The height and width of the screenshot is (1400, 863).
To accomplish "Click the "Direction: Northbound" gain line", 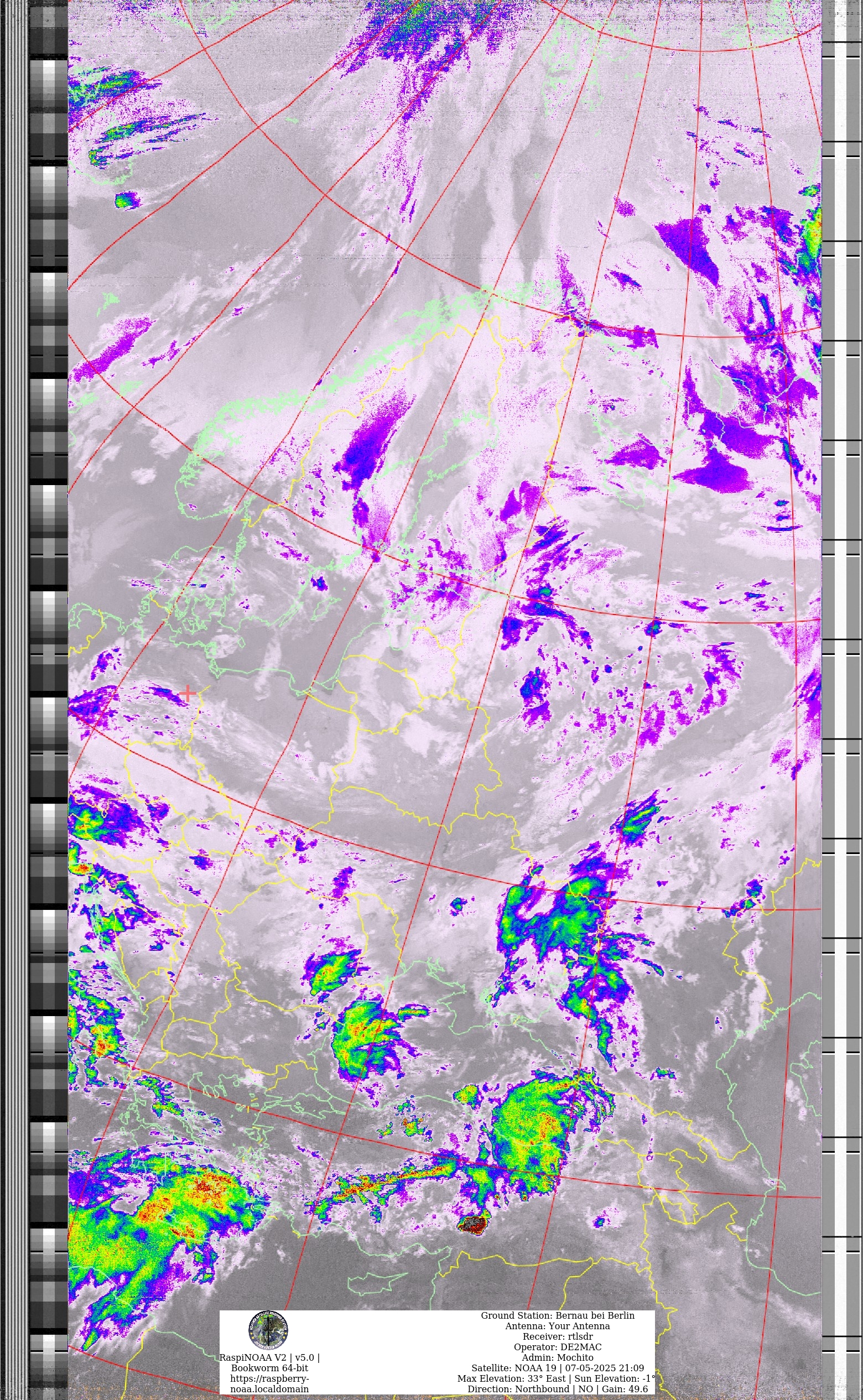I will (558, 1389).
